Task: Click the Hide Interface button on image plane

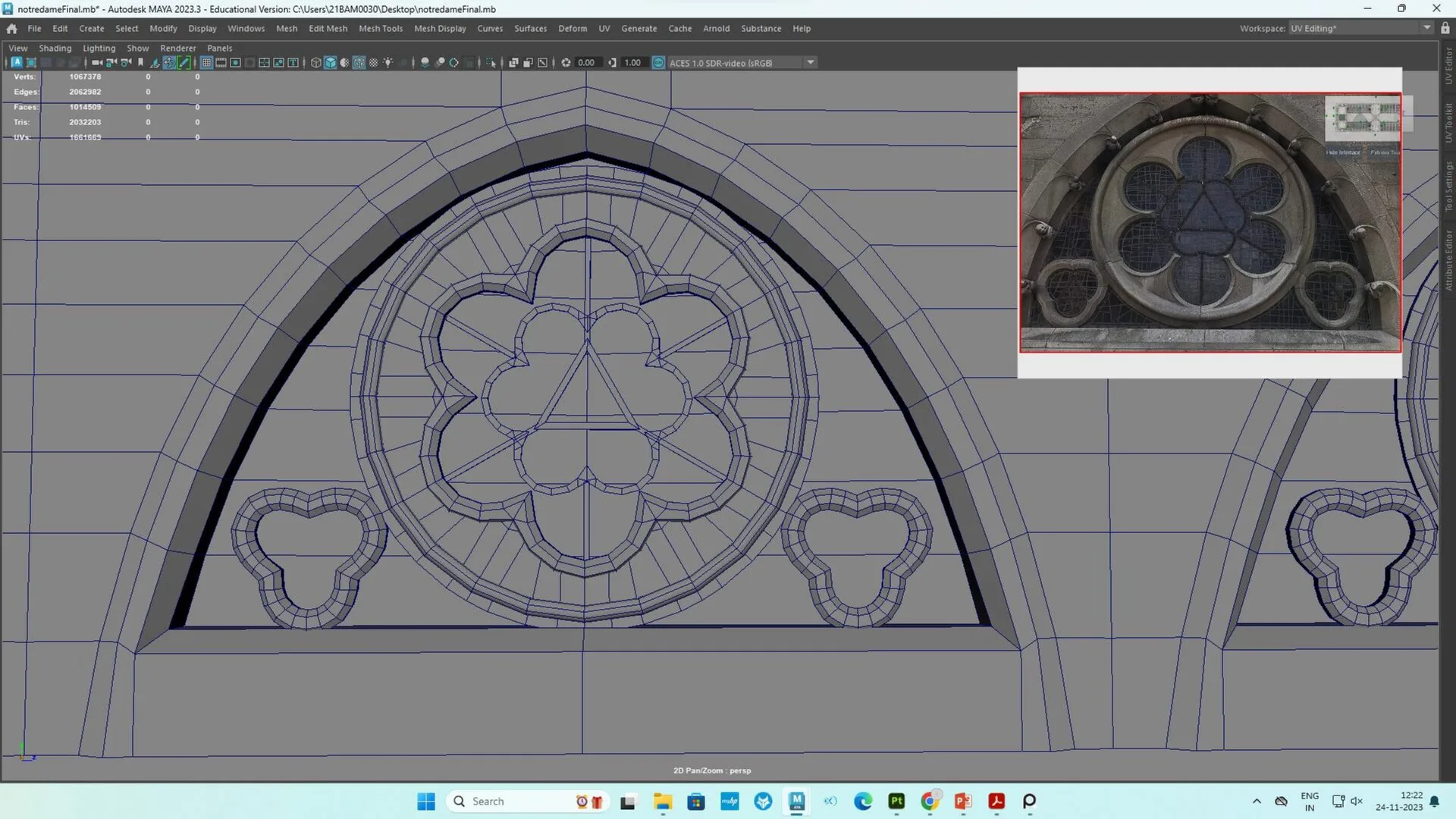Action: pos(1341,152)
